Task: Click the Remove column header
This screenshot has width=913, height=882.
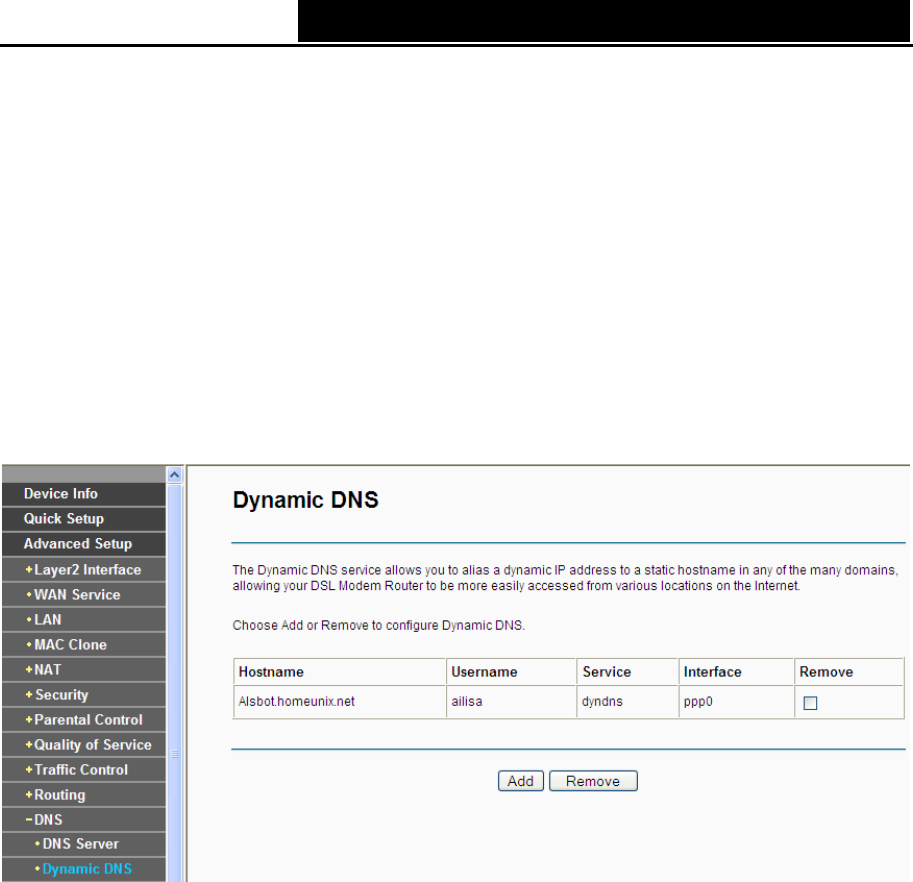Action: tap(850, 672)
